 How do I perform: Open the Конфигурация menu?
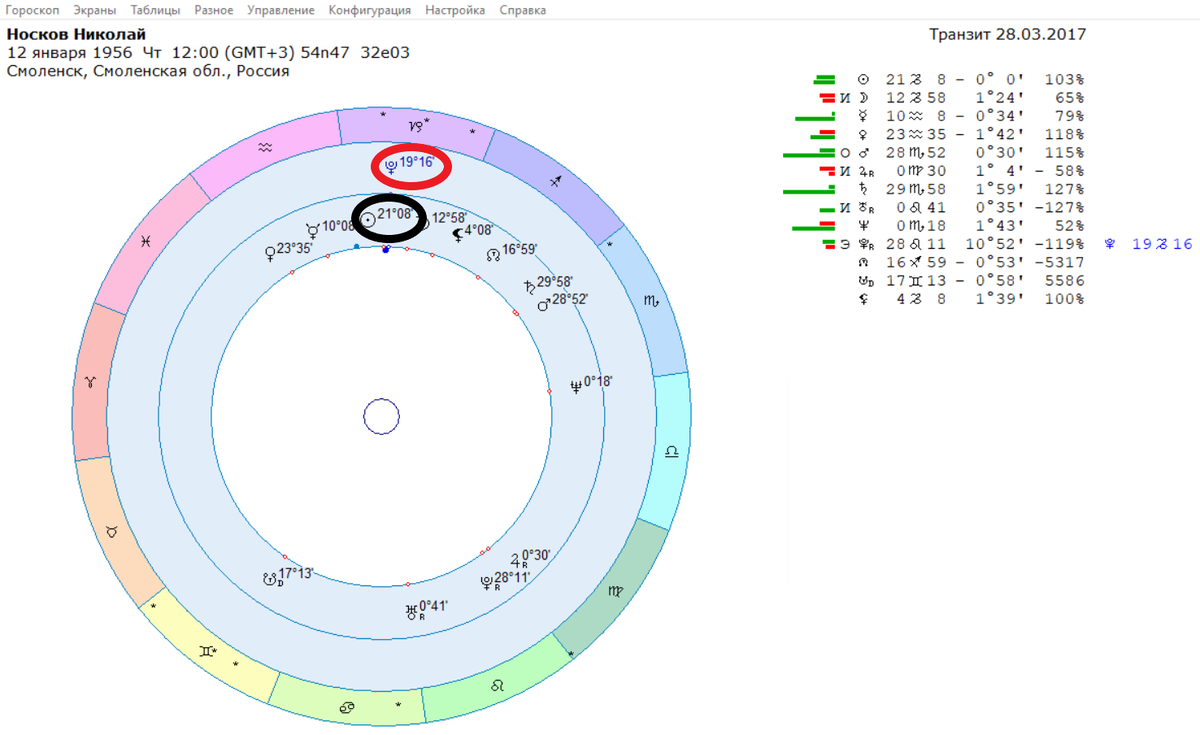(x=370, y=10)
